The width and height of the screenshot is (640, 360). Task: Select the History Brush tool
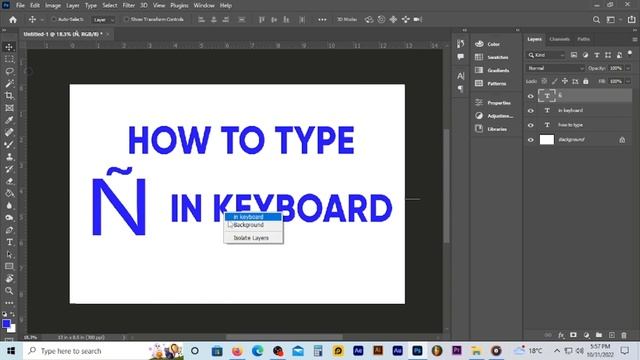coord(9,169)
